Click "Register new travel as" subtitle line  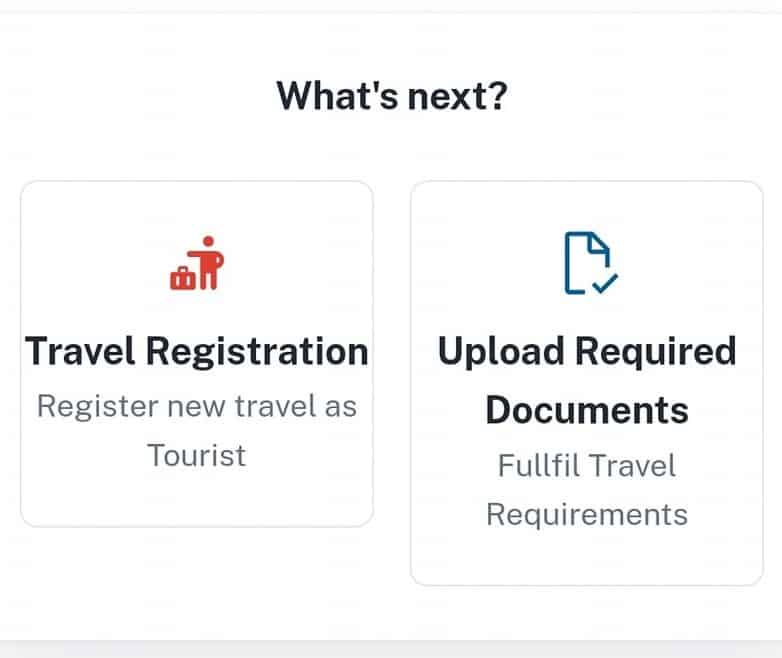197,406
